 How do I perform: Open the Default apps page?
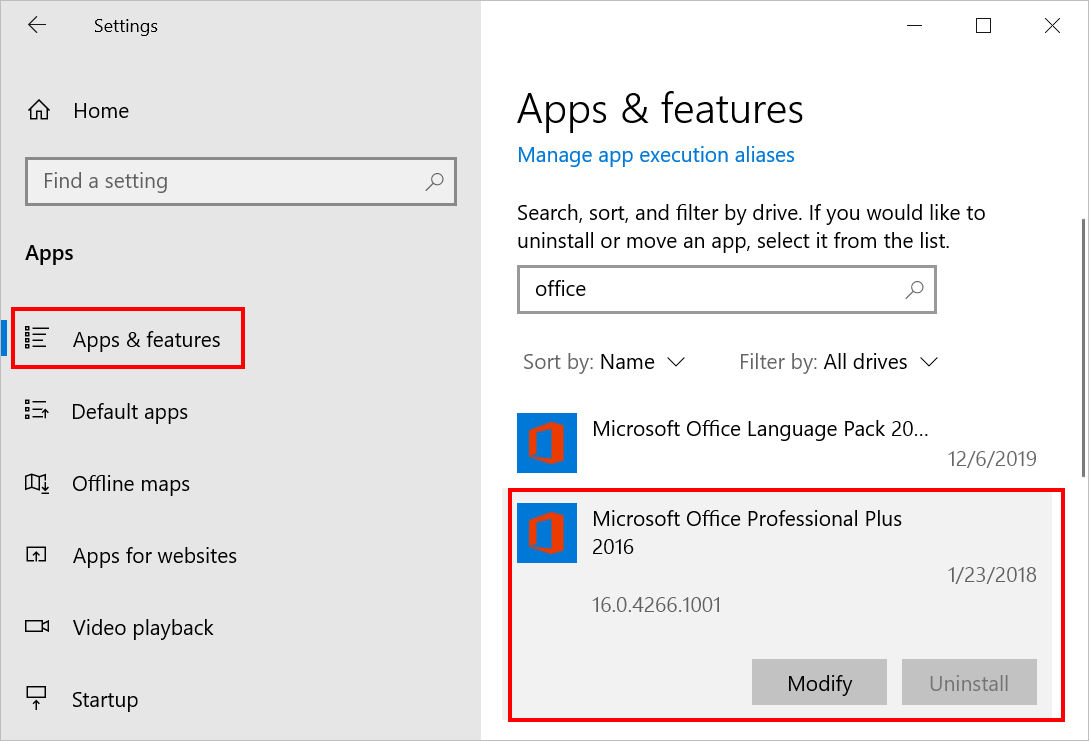130,412
